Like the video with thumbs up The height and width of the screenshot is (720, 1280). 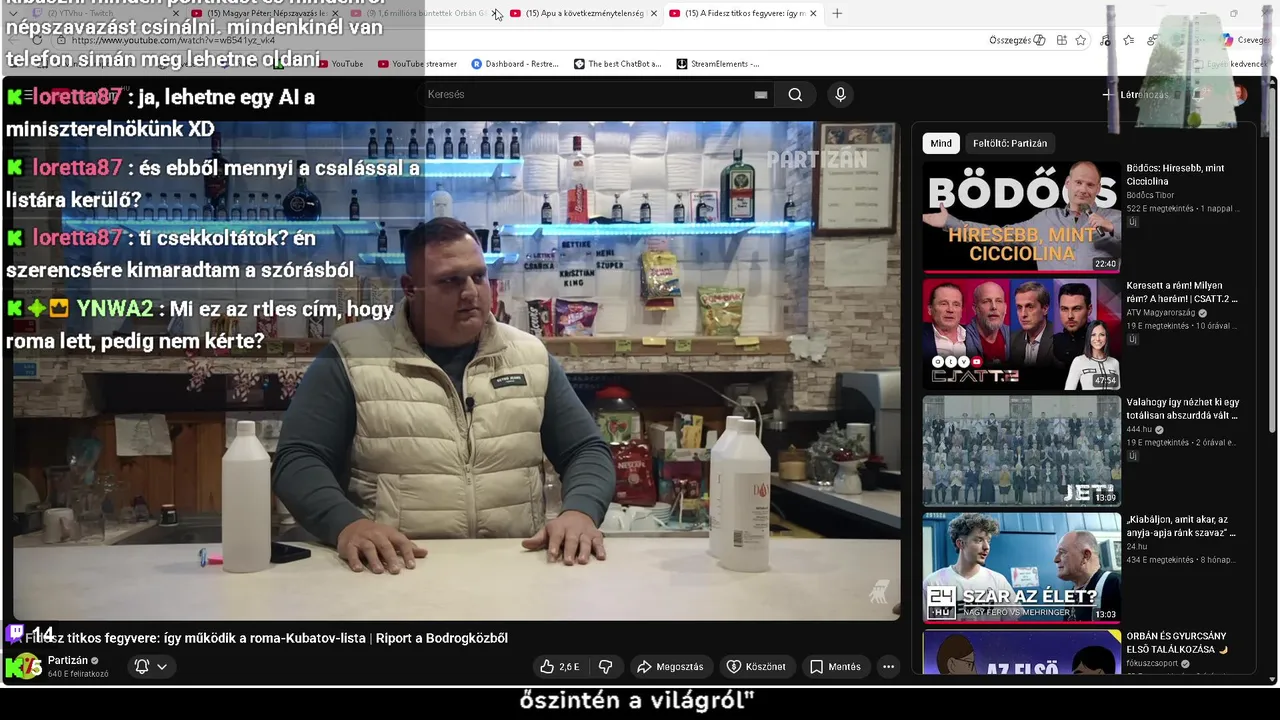[560, 666]
